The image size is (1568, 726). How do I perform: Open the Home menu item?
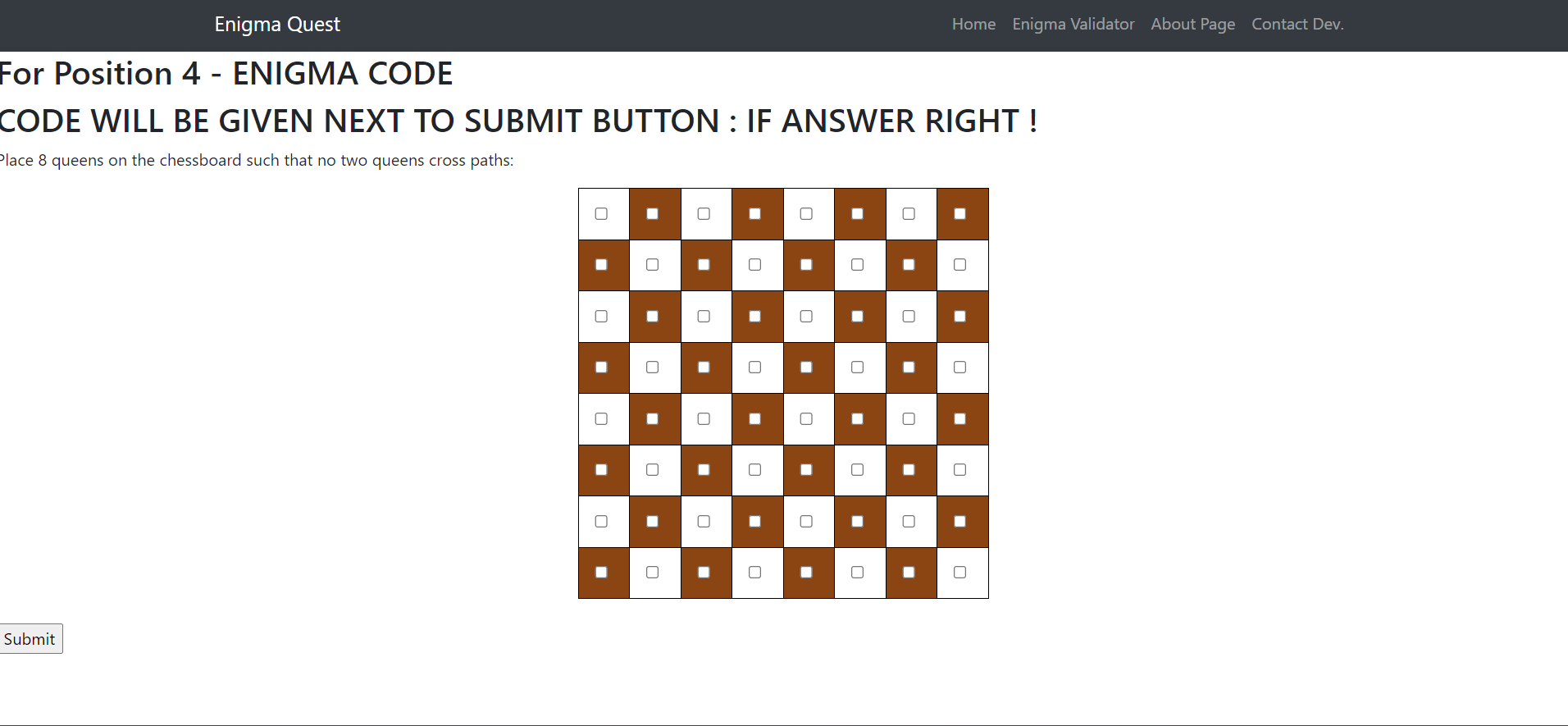click(973, 24)
